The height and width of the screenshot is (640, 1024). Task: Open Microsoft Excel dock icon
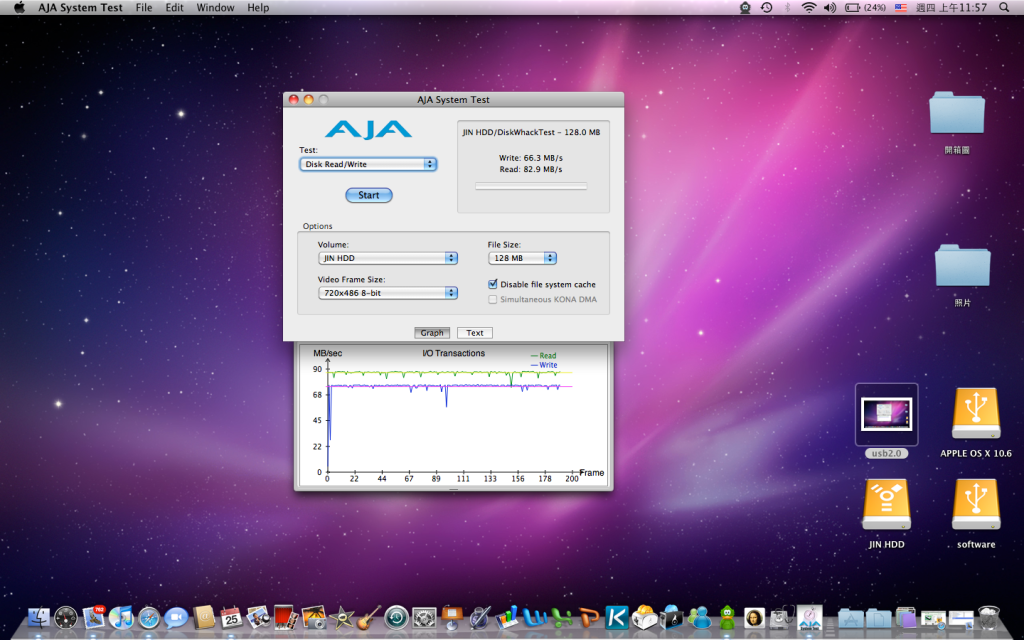(562, 617)
